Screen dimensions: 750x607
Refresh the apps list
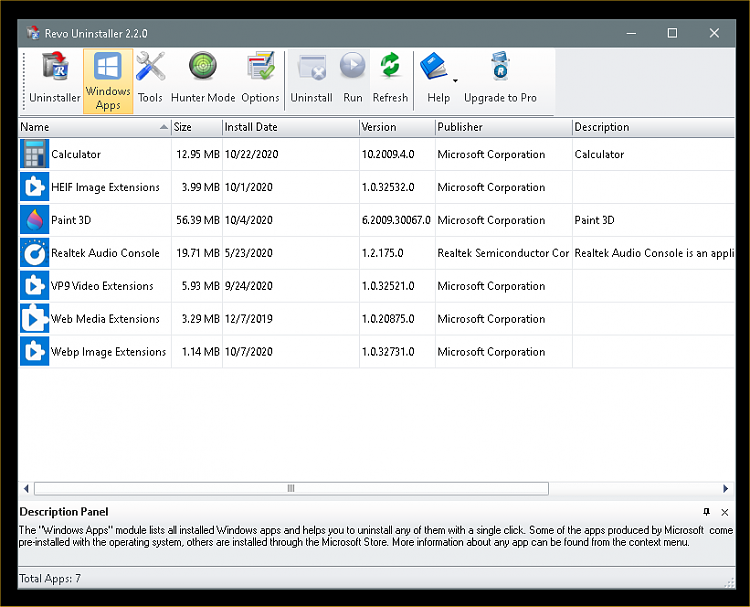click(390, 79)
